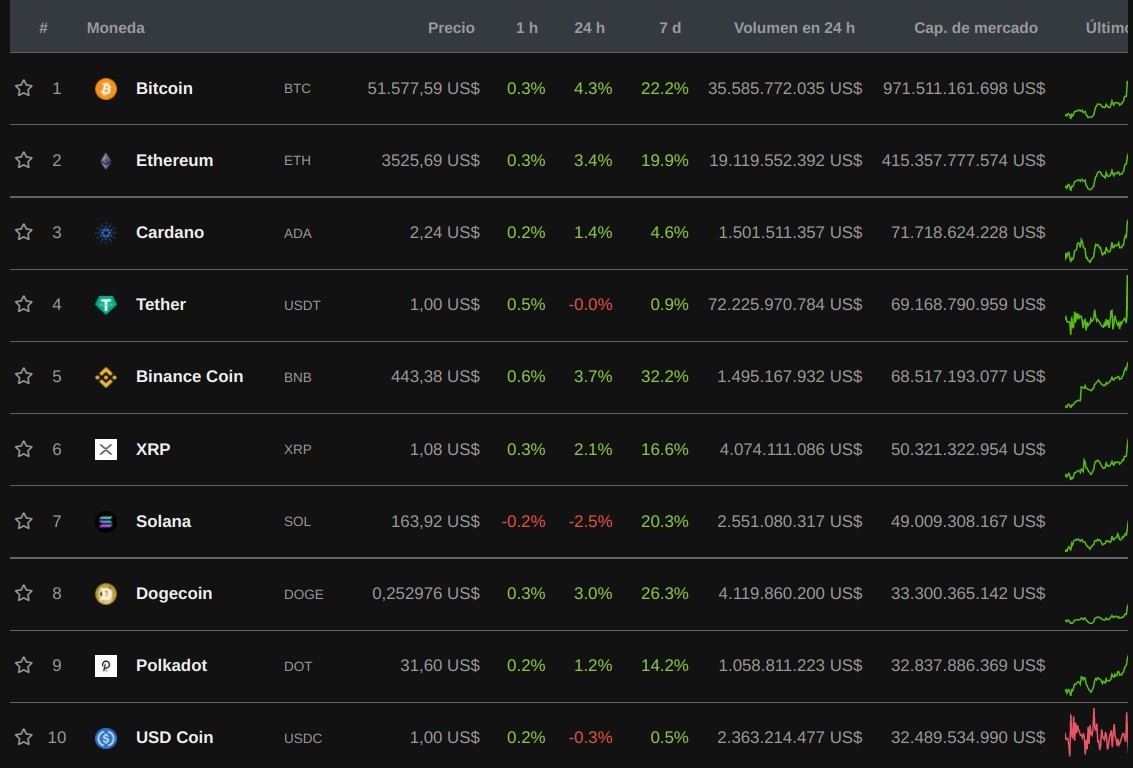The height and width of the screenshot is (768, 1133).
Task: View Binance Coin sparkline chart
Action: (1096, 385)
